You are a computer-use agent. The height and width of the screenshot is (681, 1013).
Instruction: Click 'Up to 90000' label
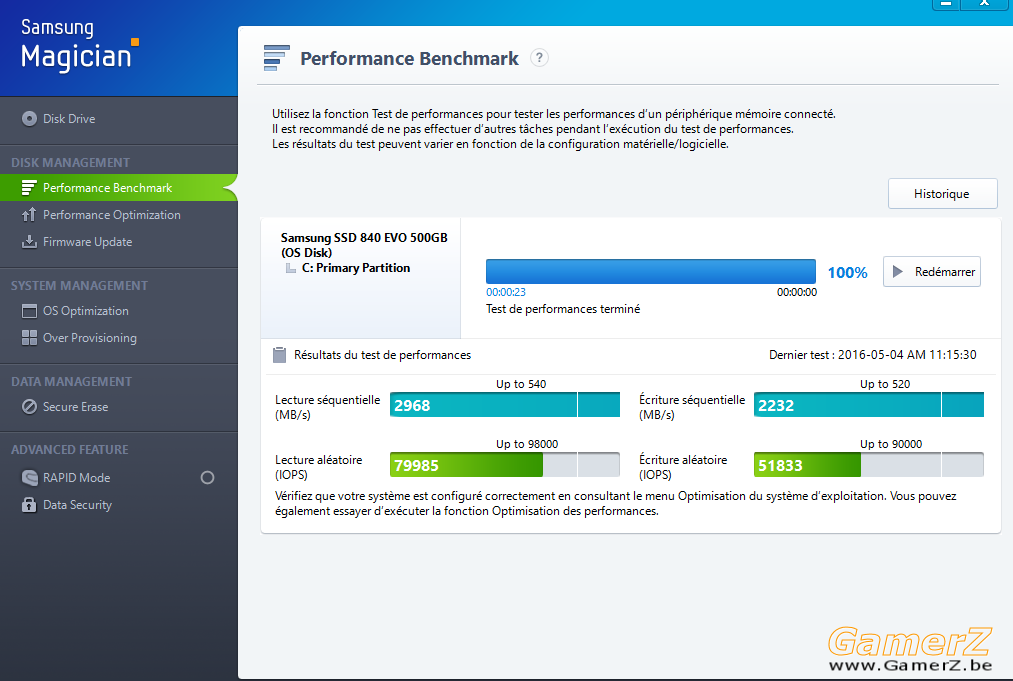pyautogui.click(x=891, y=444)
